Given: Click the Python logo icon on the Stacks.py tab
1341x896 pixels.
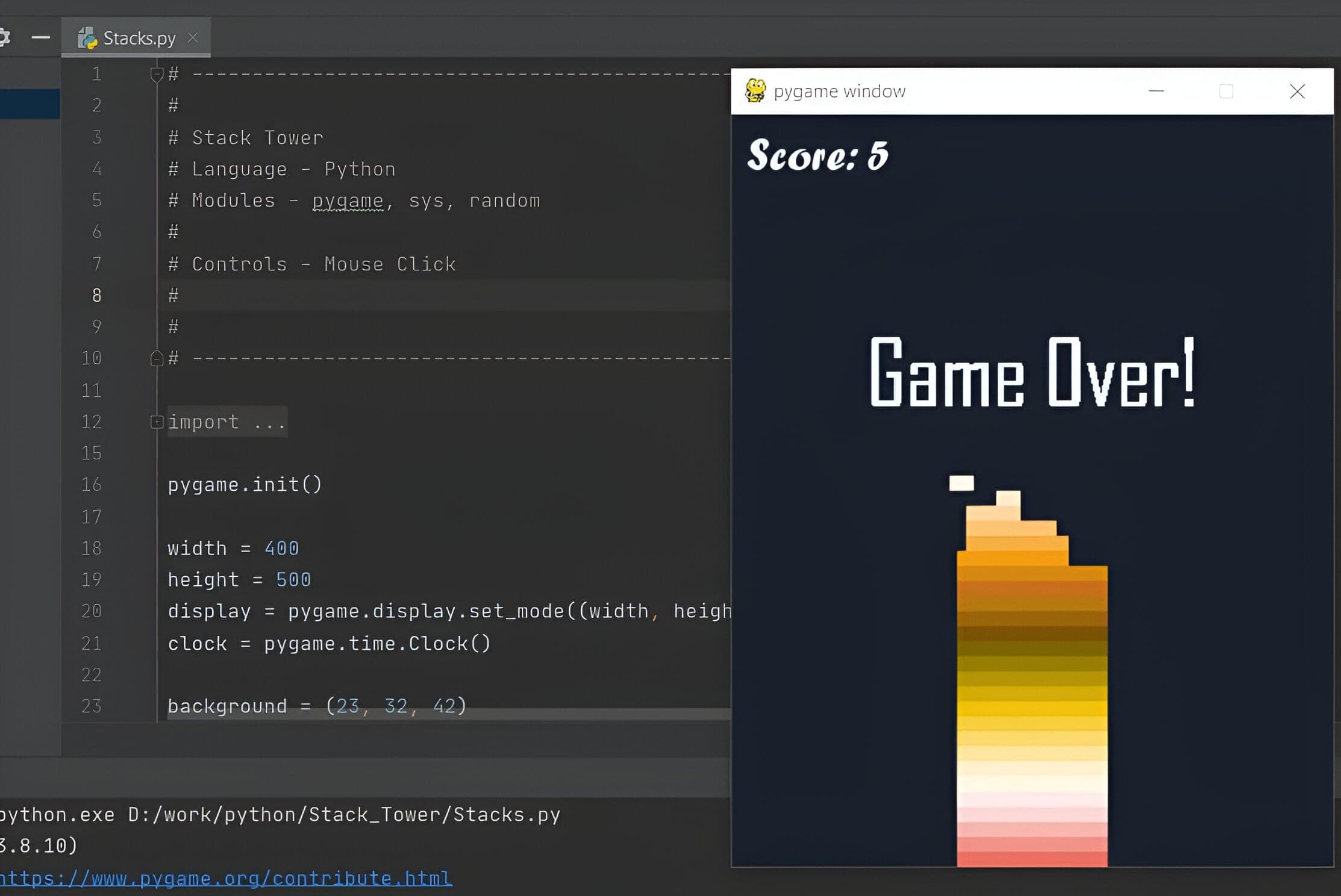Looking at the screenshot, I should tap(87, 37).
